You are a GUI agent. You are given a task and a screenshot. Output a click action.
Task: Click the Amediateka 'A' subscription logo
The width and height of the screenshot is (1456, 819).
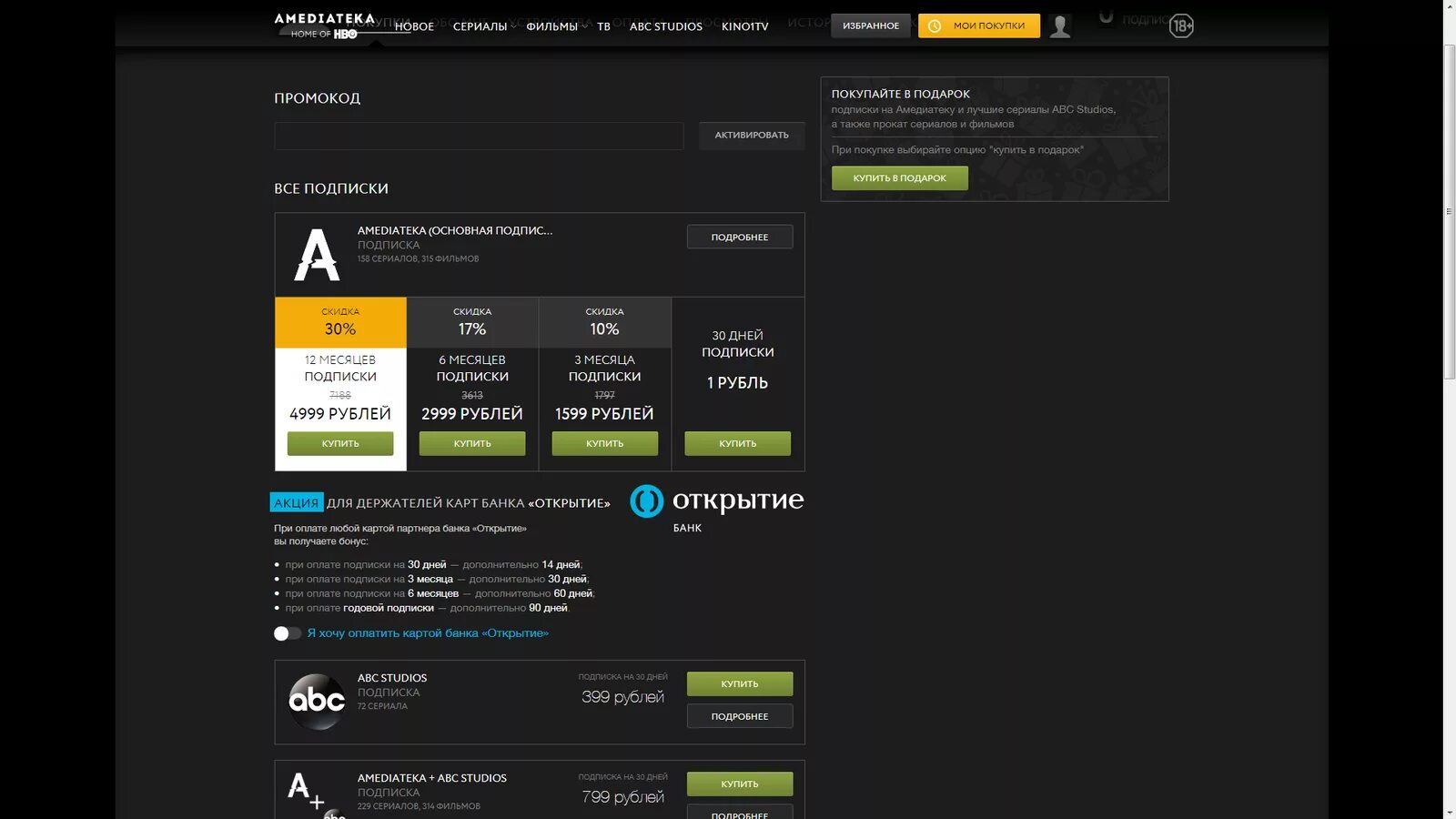pos(317,255)
